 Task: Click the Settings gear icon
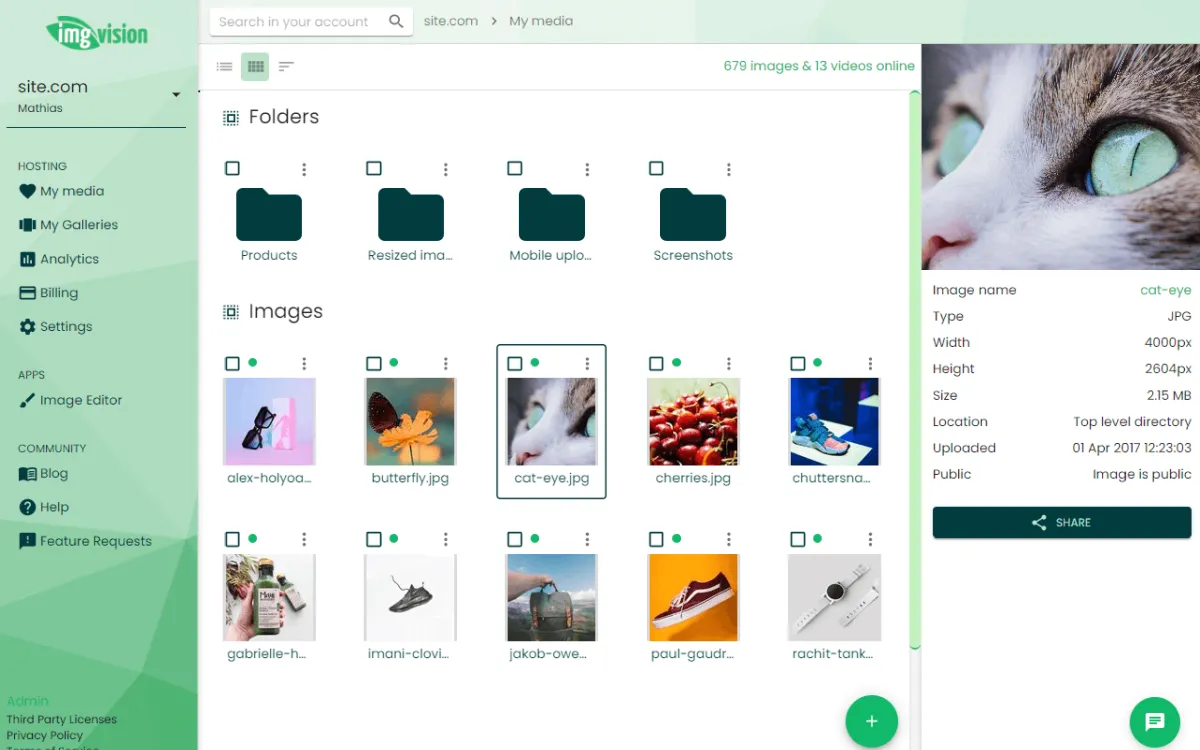[x=27, y=327]
